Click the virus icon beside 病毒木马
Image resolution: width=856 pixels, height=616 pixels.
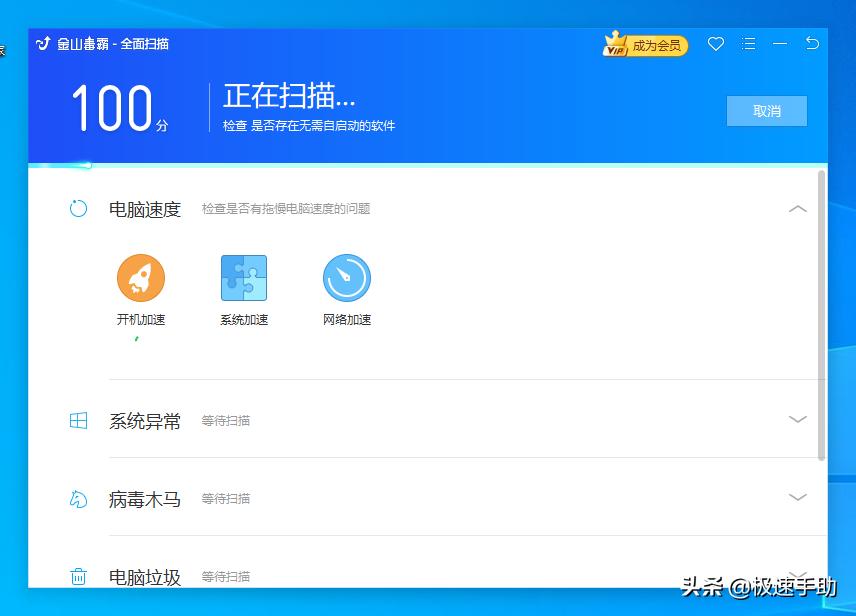point(78,498)
